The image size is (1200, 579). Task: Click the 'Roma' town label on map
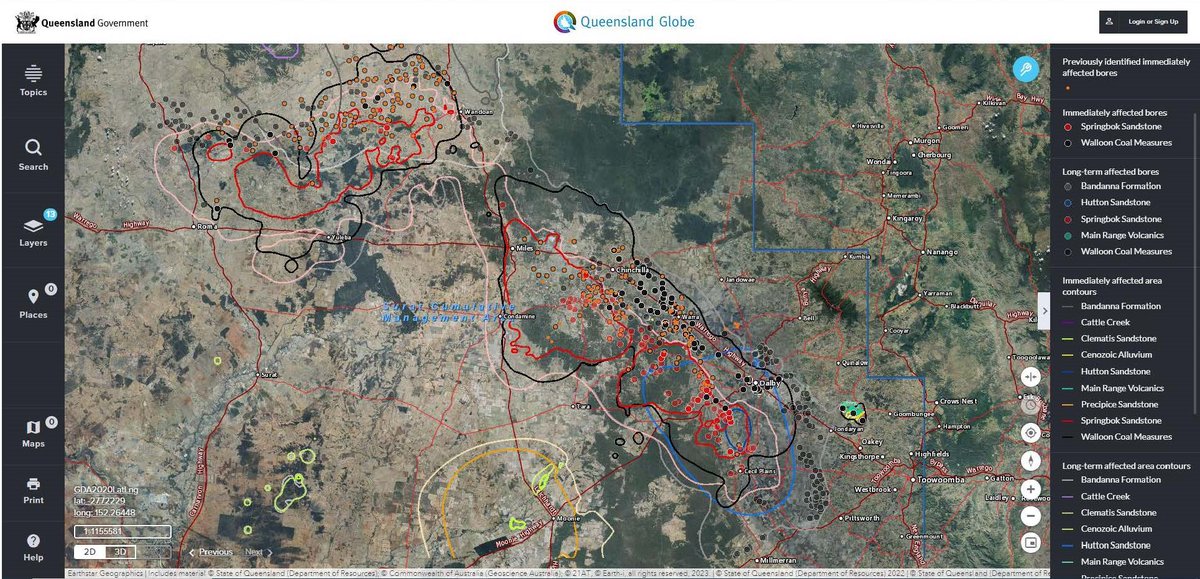coord(209,227)
